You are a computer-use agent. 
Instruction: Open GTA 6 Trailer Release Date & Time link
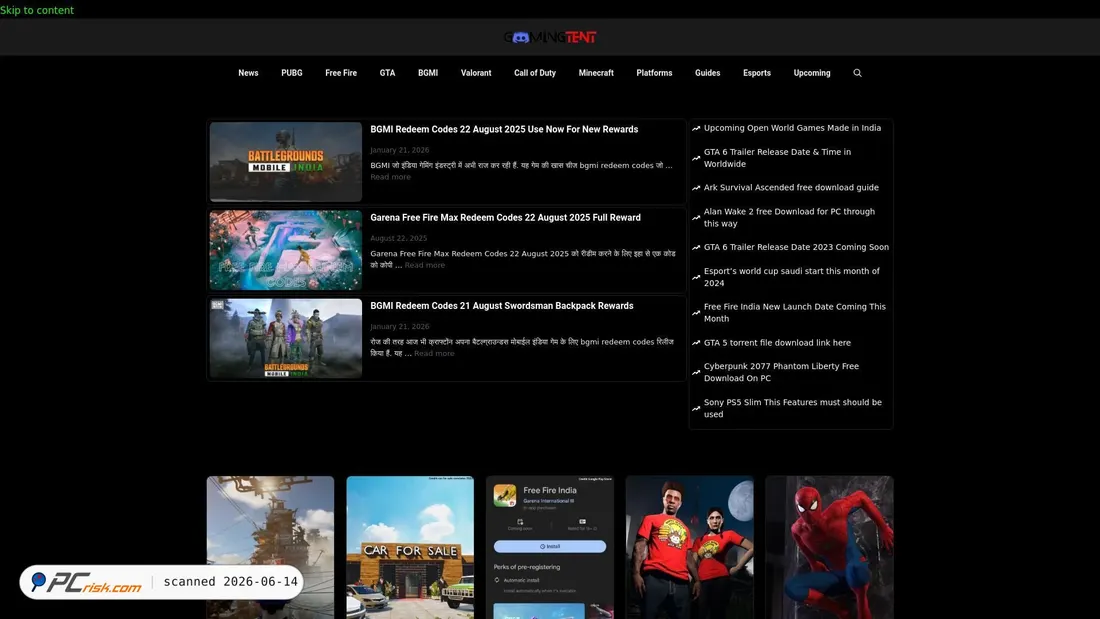(x=777, y=158)
